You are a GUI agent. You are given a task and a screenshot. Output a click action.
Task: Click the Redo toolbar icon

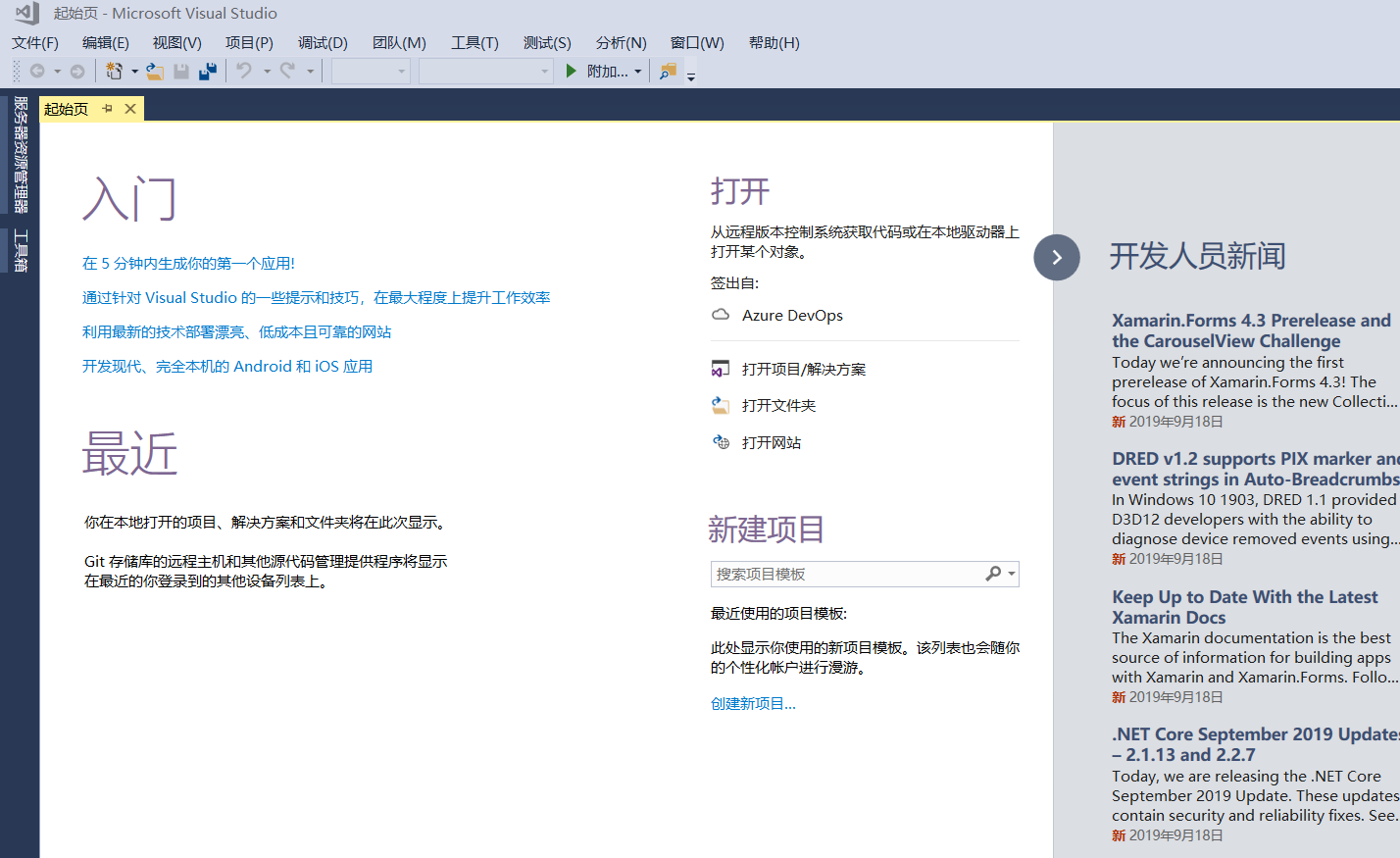287,71
